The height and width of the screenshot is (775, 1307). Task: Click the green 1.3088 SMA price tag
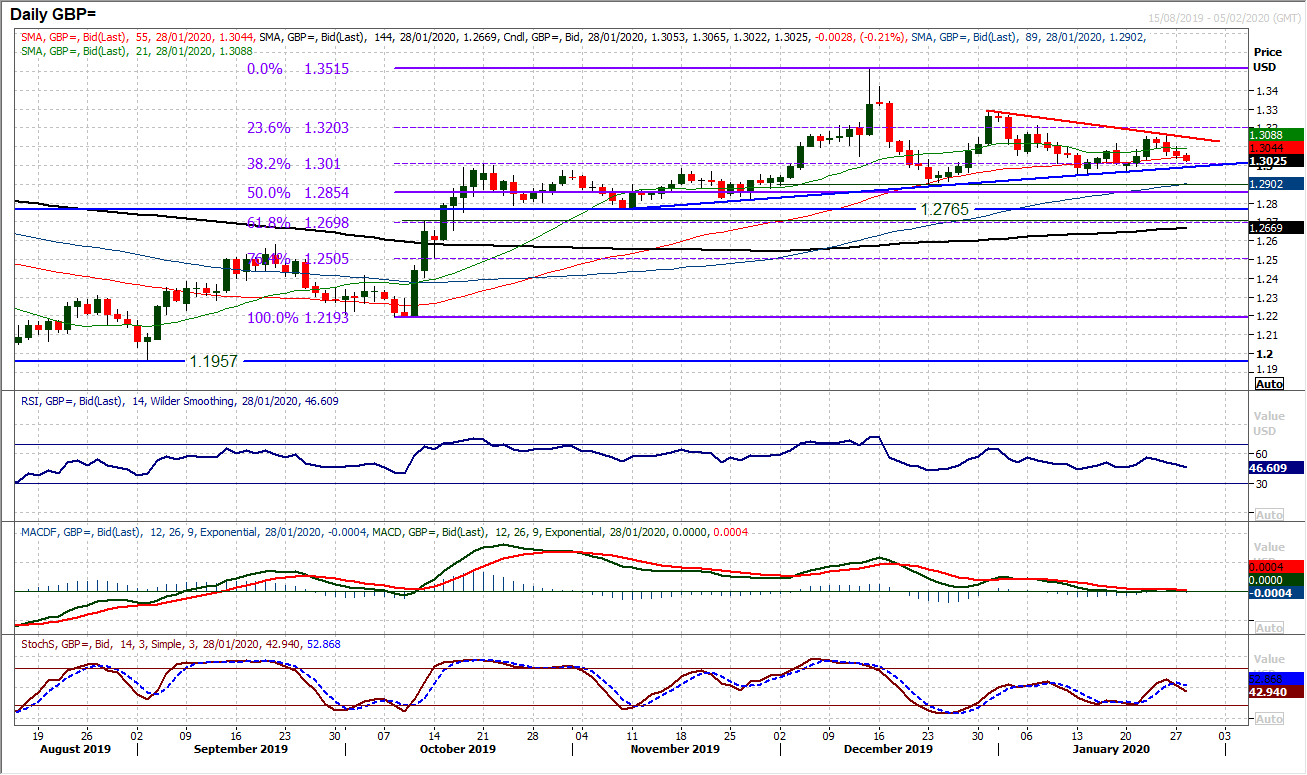coord(1277,136)
